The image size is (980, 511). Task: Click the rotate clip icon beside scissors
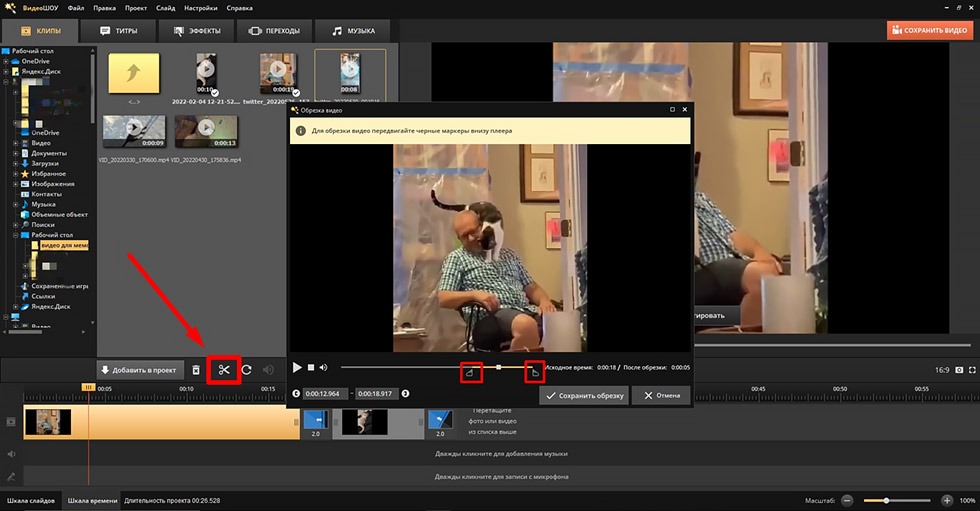click(x=247, y=370)
